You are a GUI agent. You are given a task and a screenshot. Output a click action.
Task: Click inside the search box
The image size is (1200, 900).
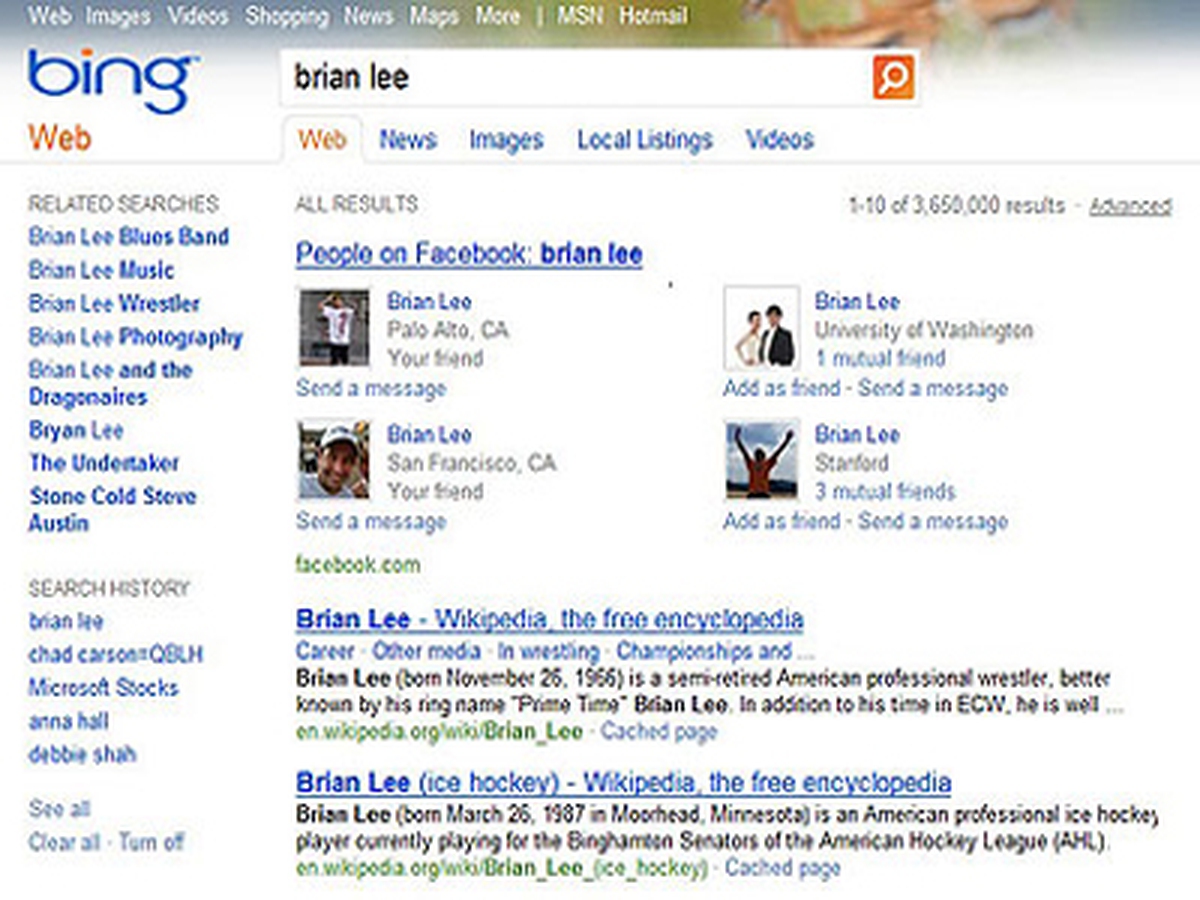[570, 77]
